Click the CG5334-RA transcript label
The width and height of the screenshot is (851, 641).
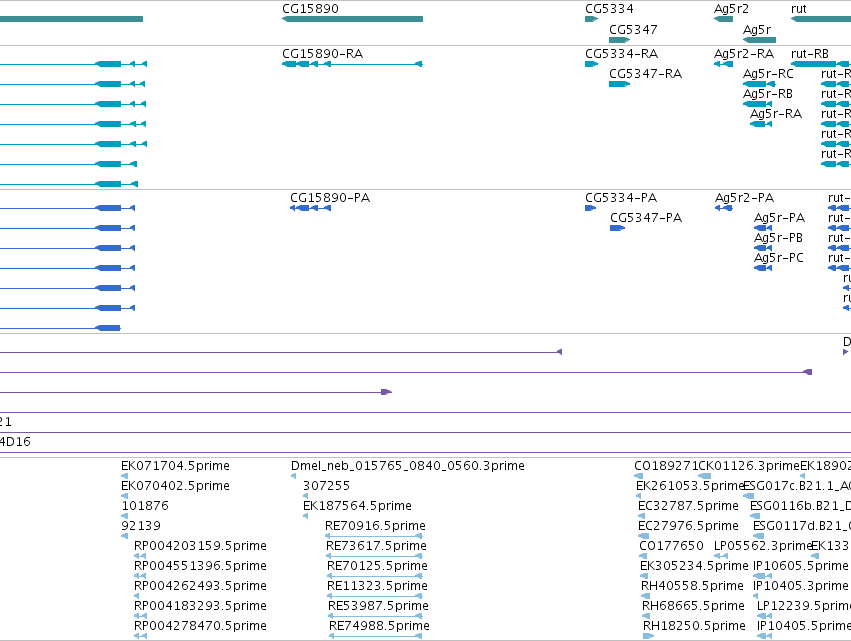click(621, 54)
